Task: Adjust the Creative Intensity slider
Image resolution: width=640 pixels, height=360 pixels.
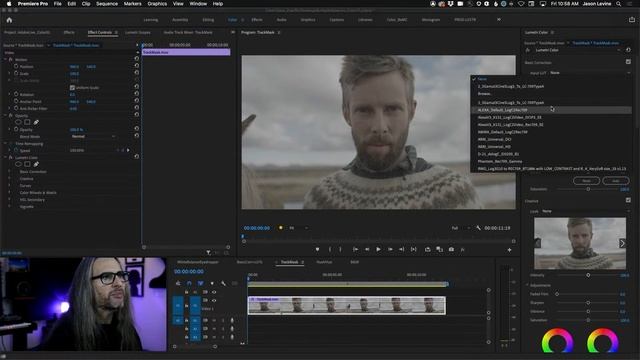Action: [x=588, y=275]
